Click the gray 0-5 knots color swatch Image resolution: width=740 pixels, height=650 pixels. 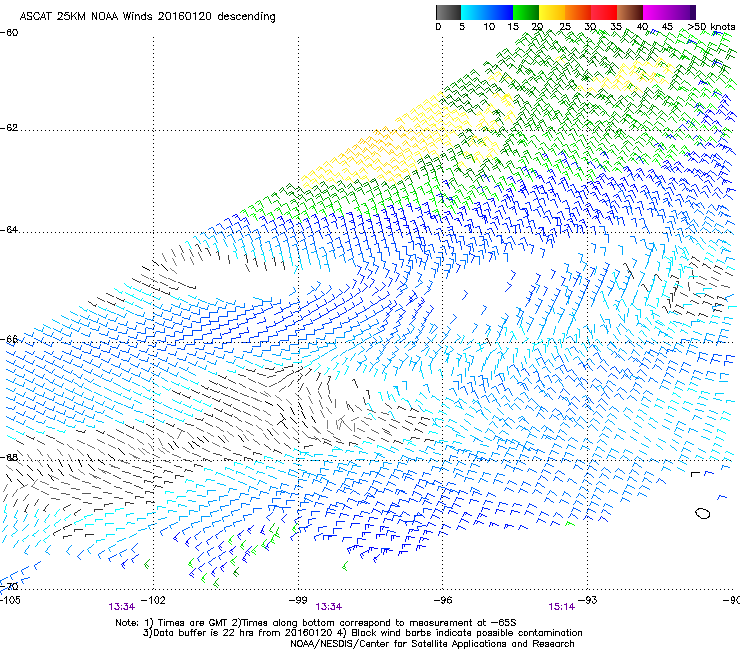(x=448, y=12)
